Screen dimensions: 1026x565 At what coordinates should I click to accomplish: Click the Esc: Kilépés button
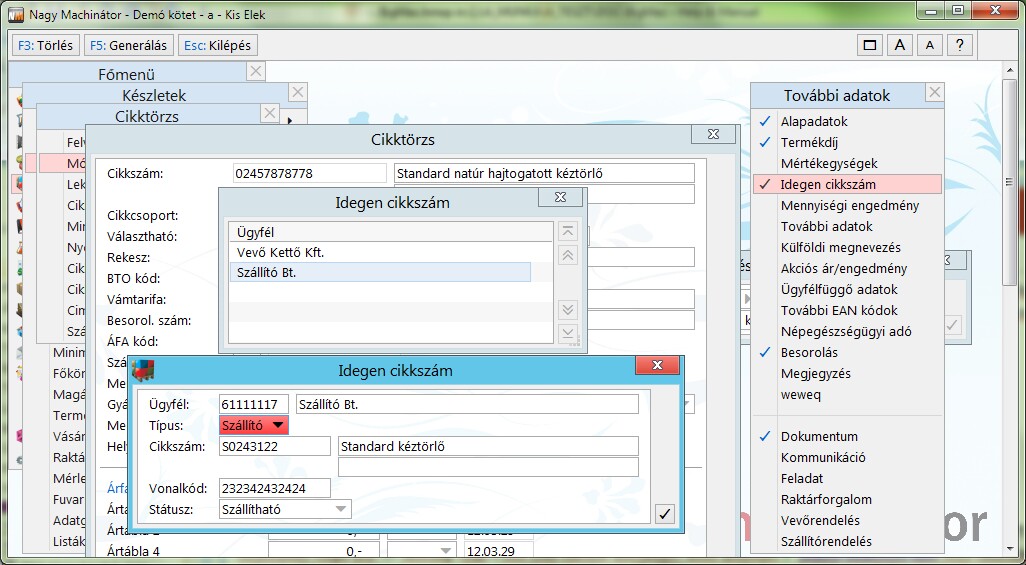tap(217, 45)
